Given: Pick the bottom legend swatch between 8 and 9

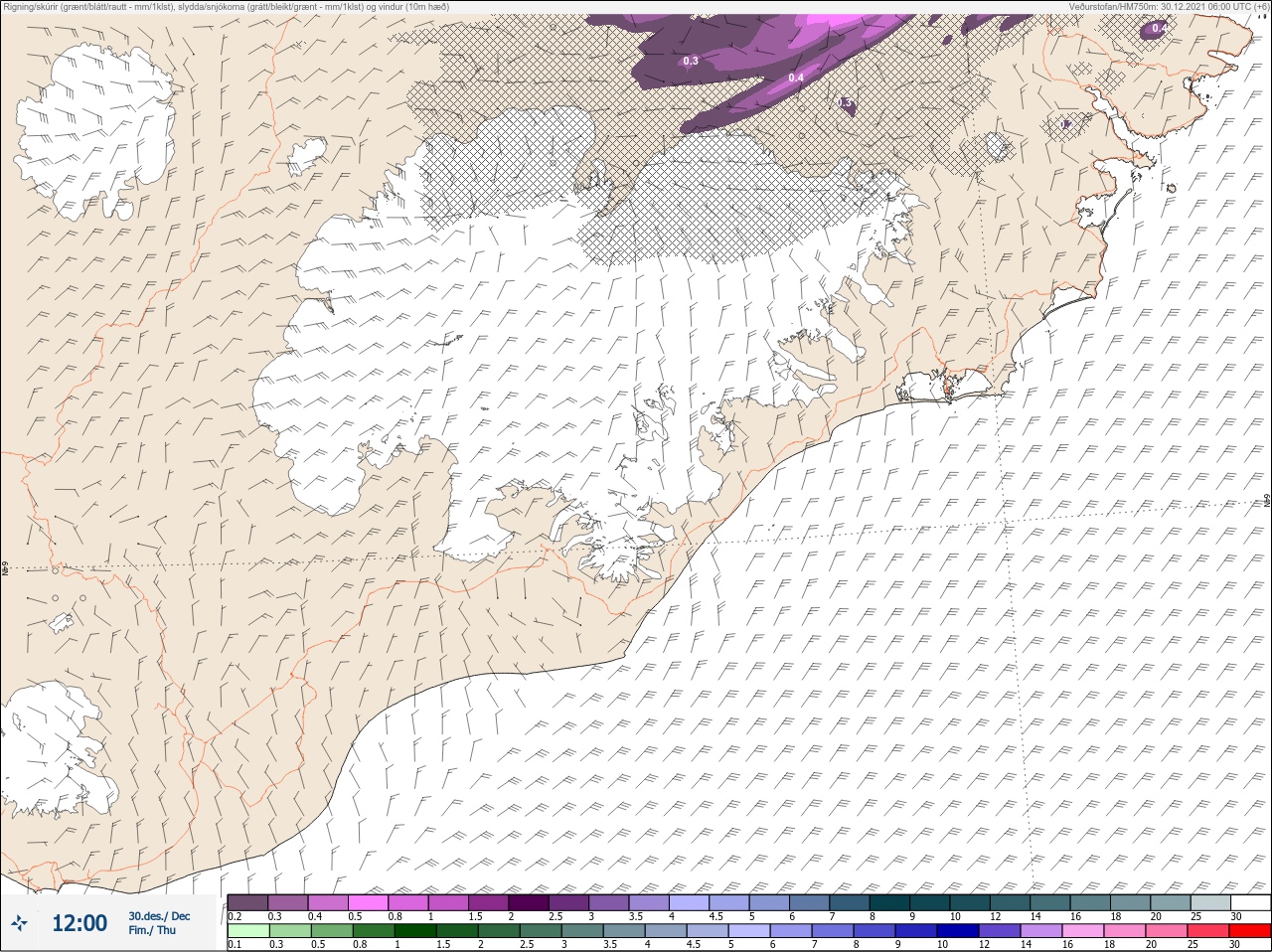Looking at the screenshot, I should coord(874,931).
